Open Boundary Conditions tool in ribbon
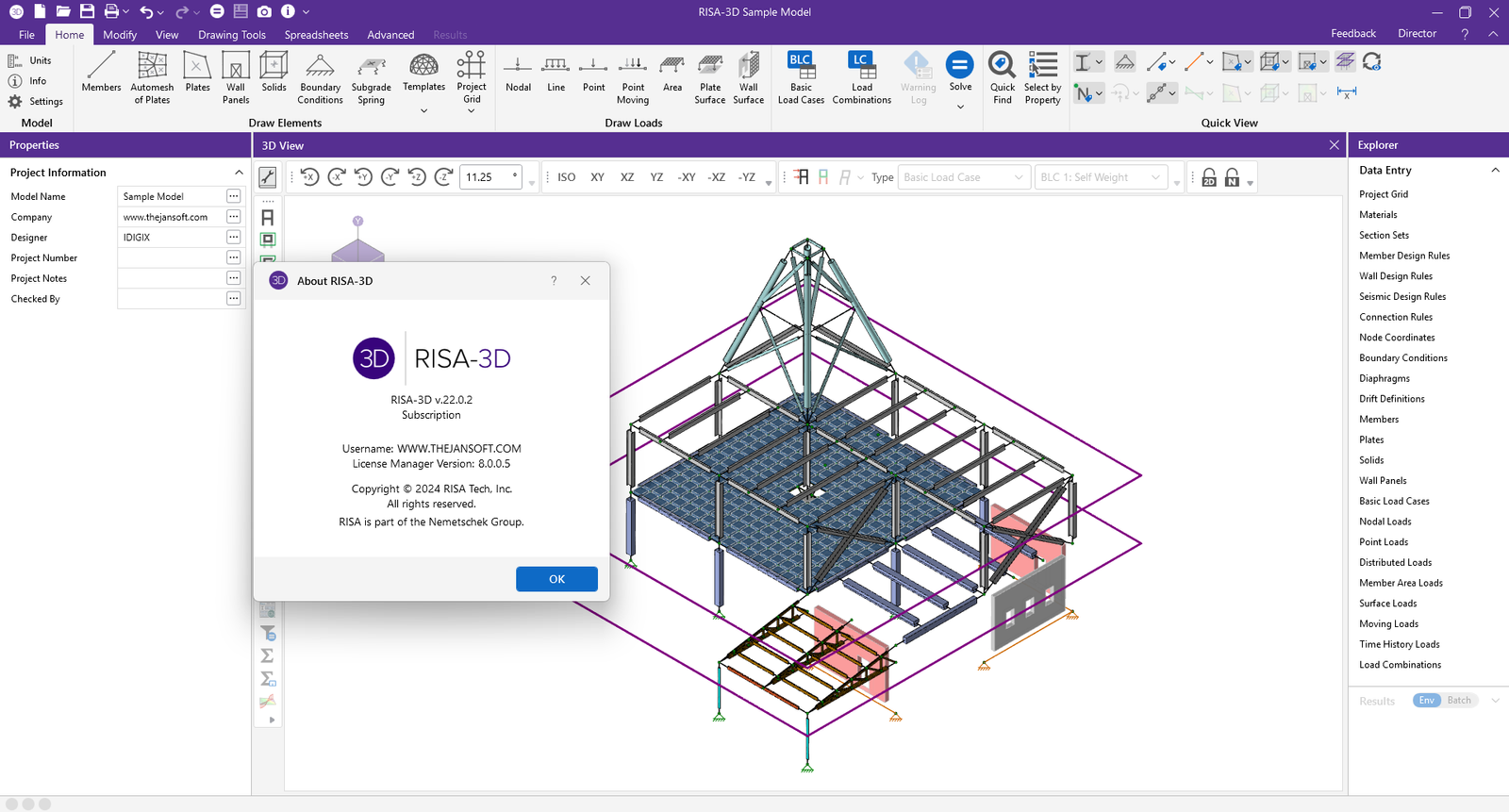This screenshot has height=812, width=1509. click(321, 77)
